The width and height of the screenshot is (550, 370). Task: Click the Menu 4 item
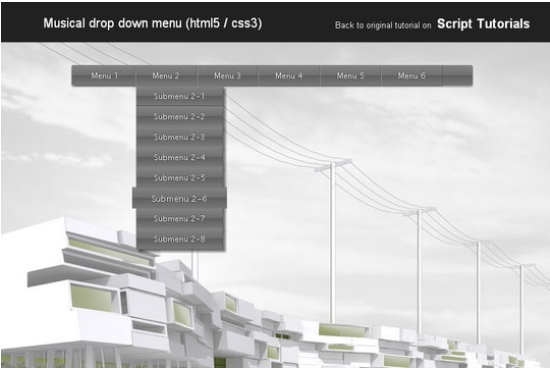(289, 75)
